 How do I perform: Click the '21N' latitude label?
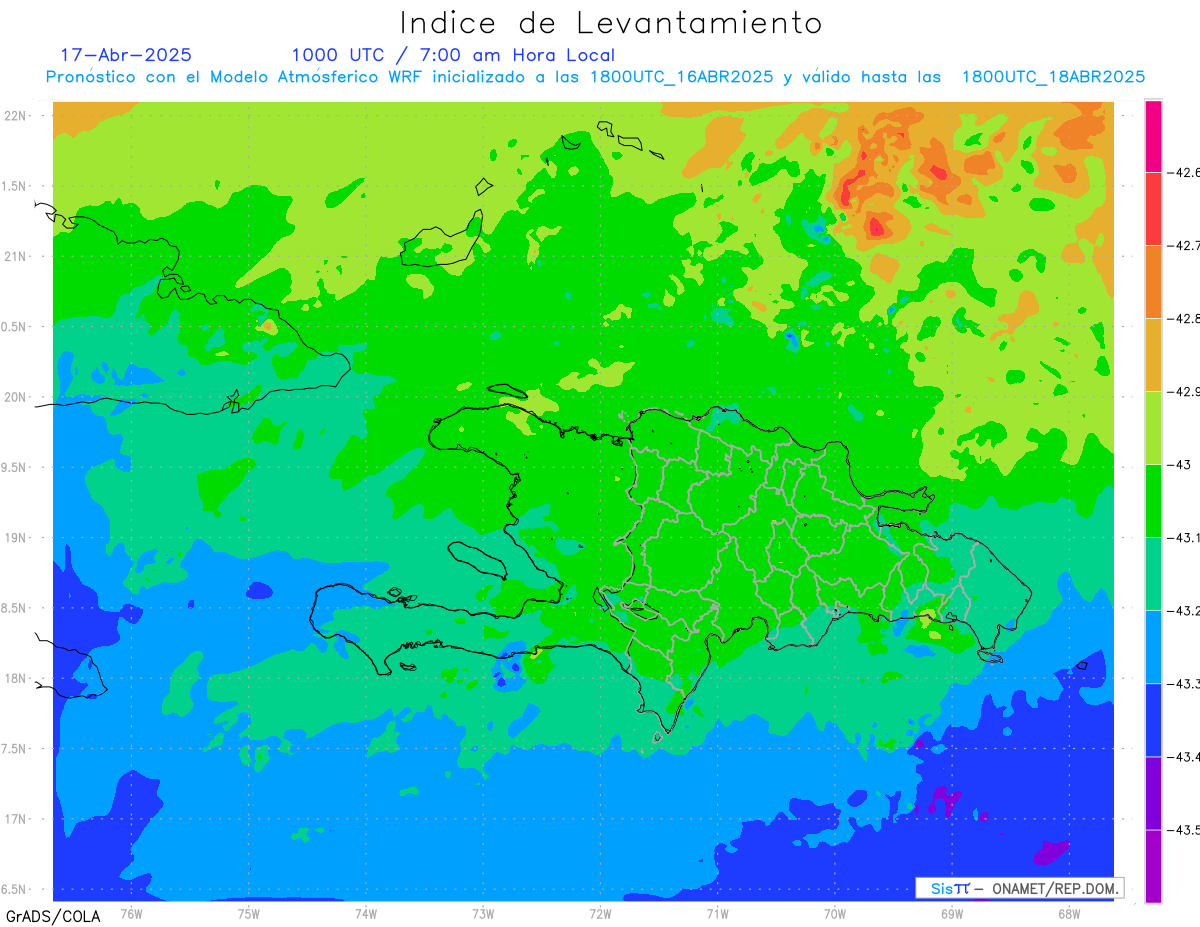pyautogui.click(x=17, y=256)
